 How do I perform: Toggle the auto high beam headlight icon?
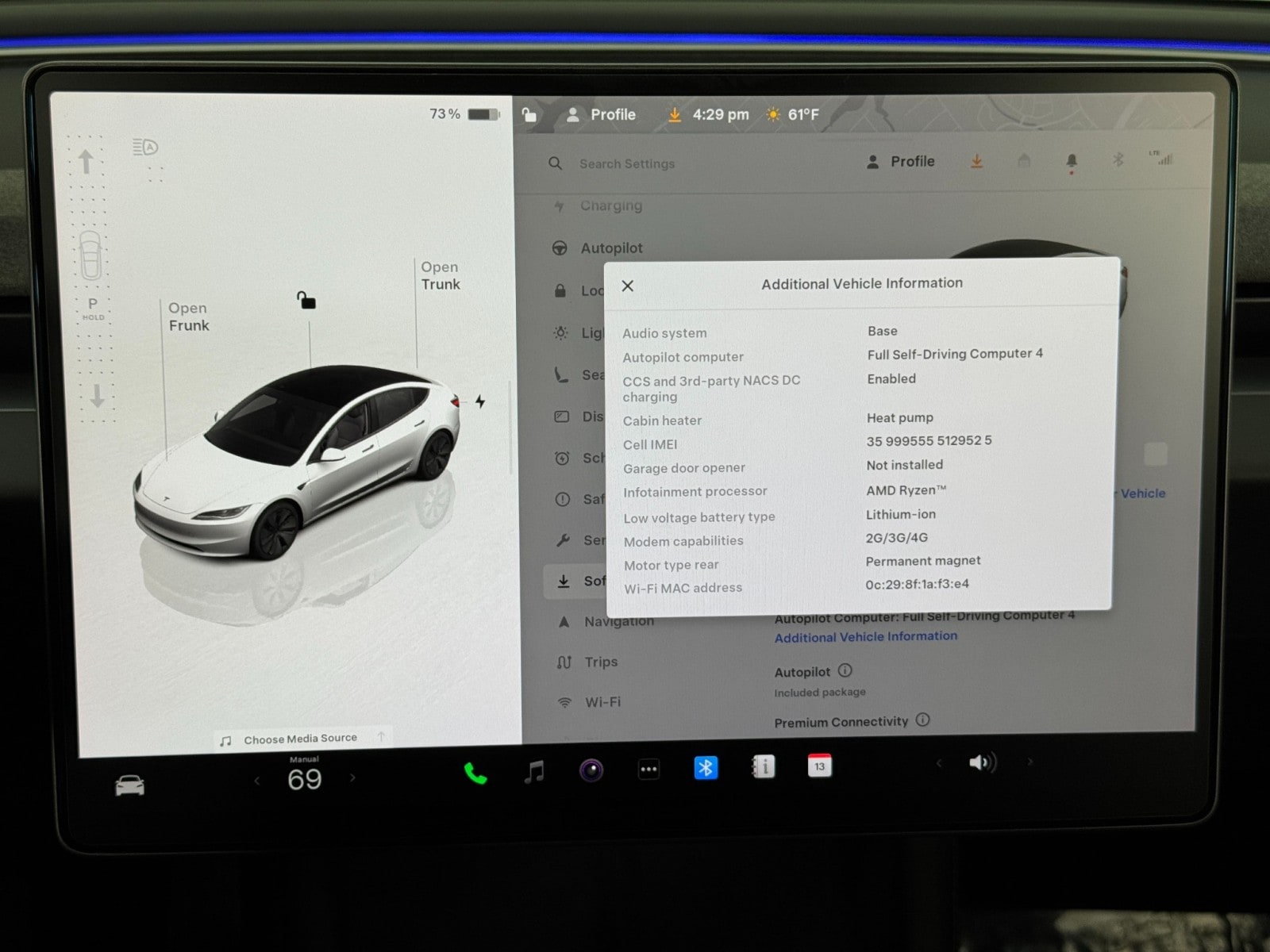pyautogui.click(x=145, y=147)
